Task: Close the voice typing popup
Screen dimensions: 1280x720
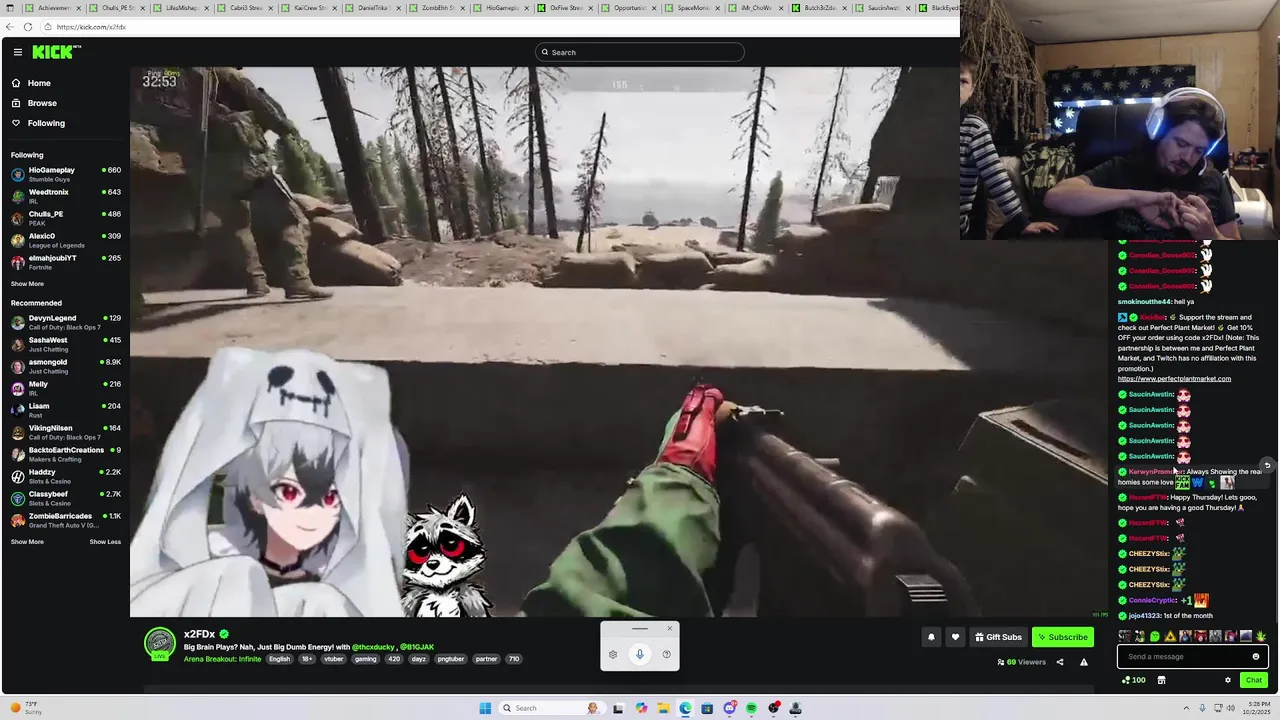Action: (669, 629)
